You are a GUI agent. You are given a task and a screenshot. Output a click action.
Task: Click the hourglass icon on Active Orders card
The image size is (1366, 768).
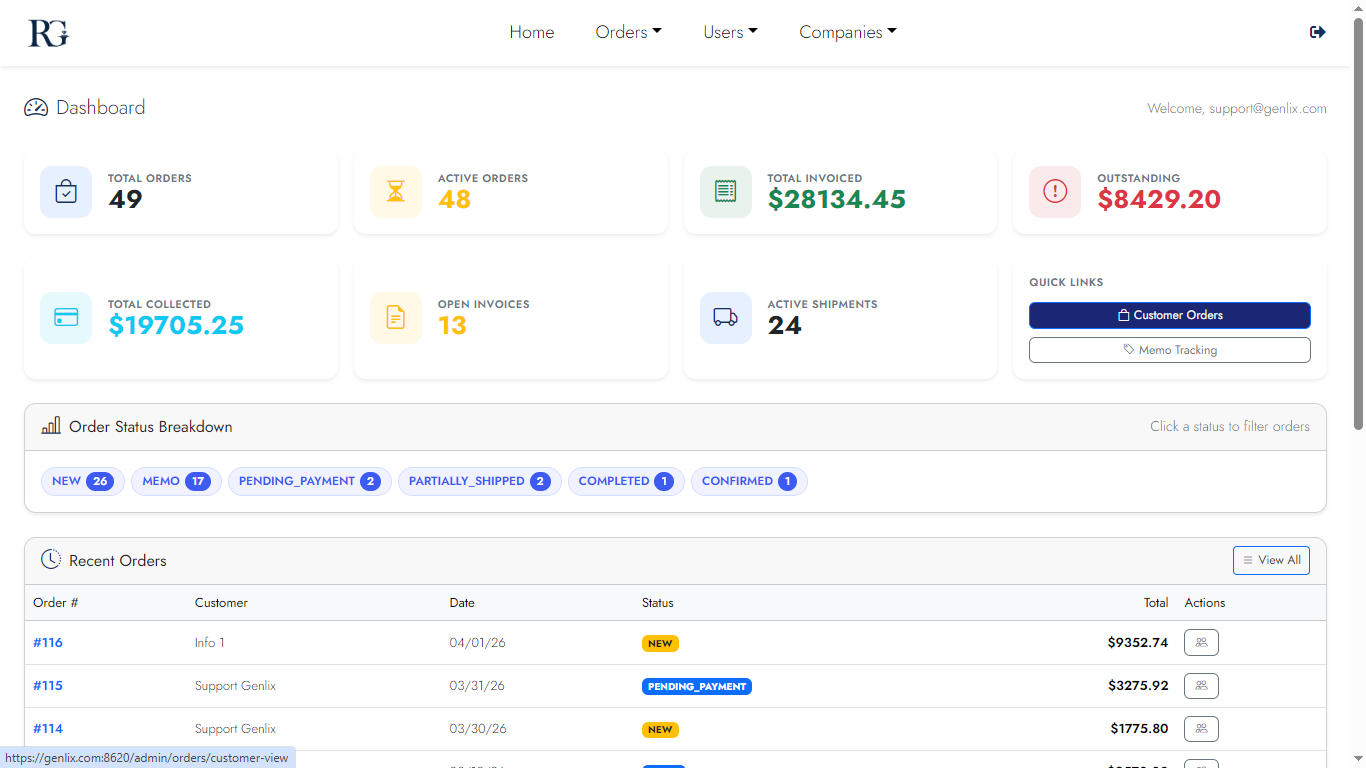pyautogui.click(x=396, y=191)
